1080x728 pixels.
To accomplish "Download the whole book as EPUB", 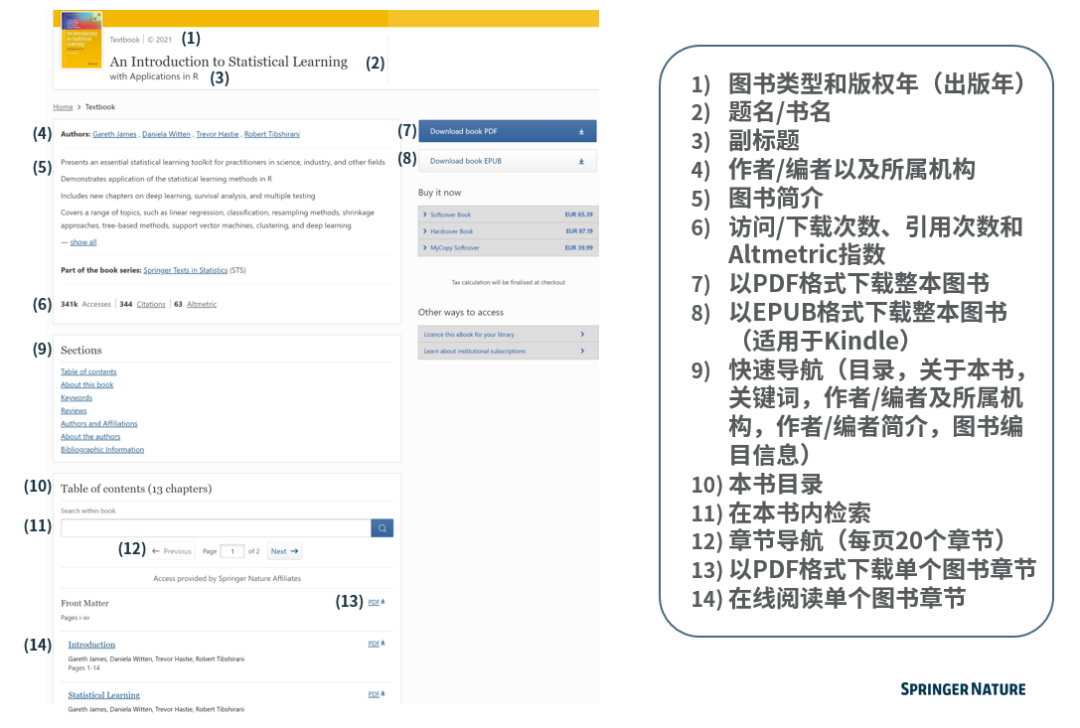I will click(x=507, y=161).
